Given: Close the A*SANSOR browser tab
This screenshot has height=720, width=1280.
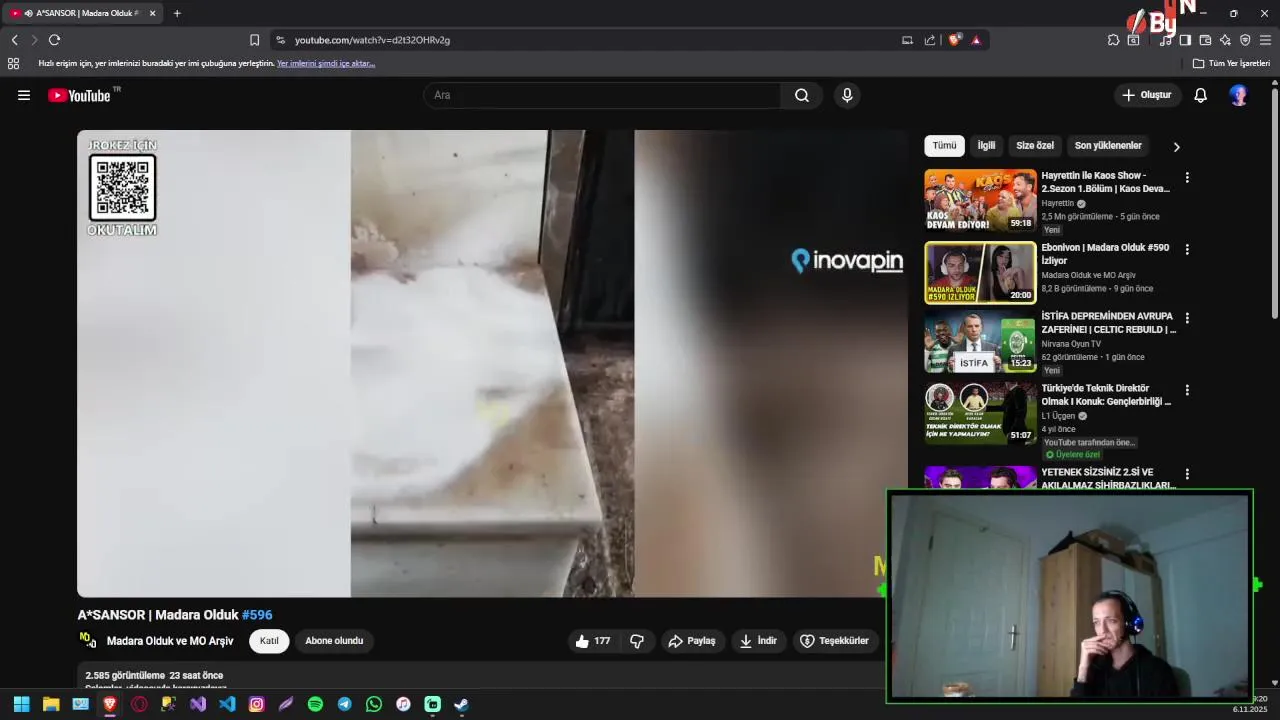Looking at the screenshot, I should tap(152, 13).
